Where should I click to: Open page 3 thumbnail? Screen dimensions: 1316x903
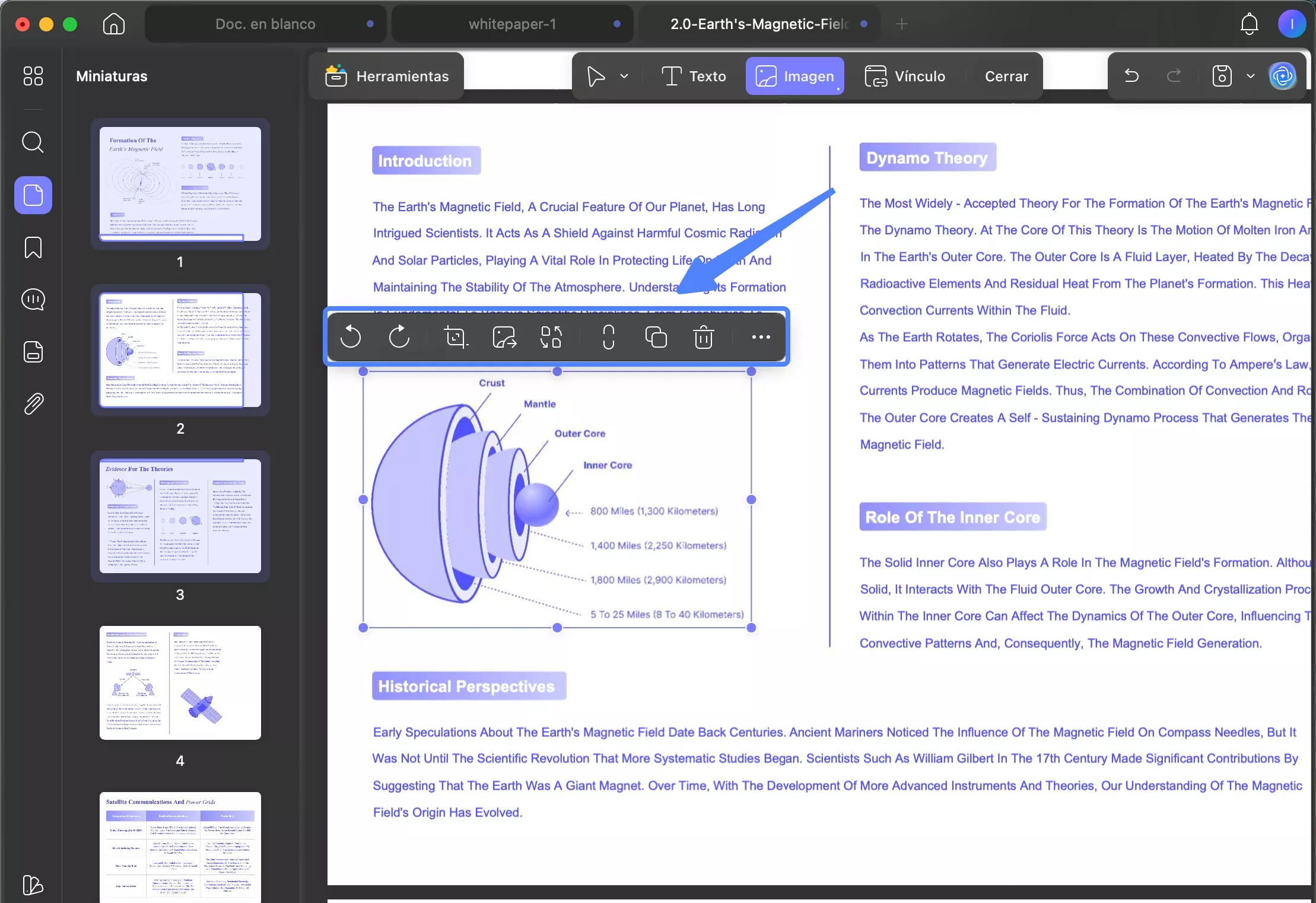click(x=180, y=516)
